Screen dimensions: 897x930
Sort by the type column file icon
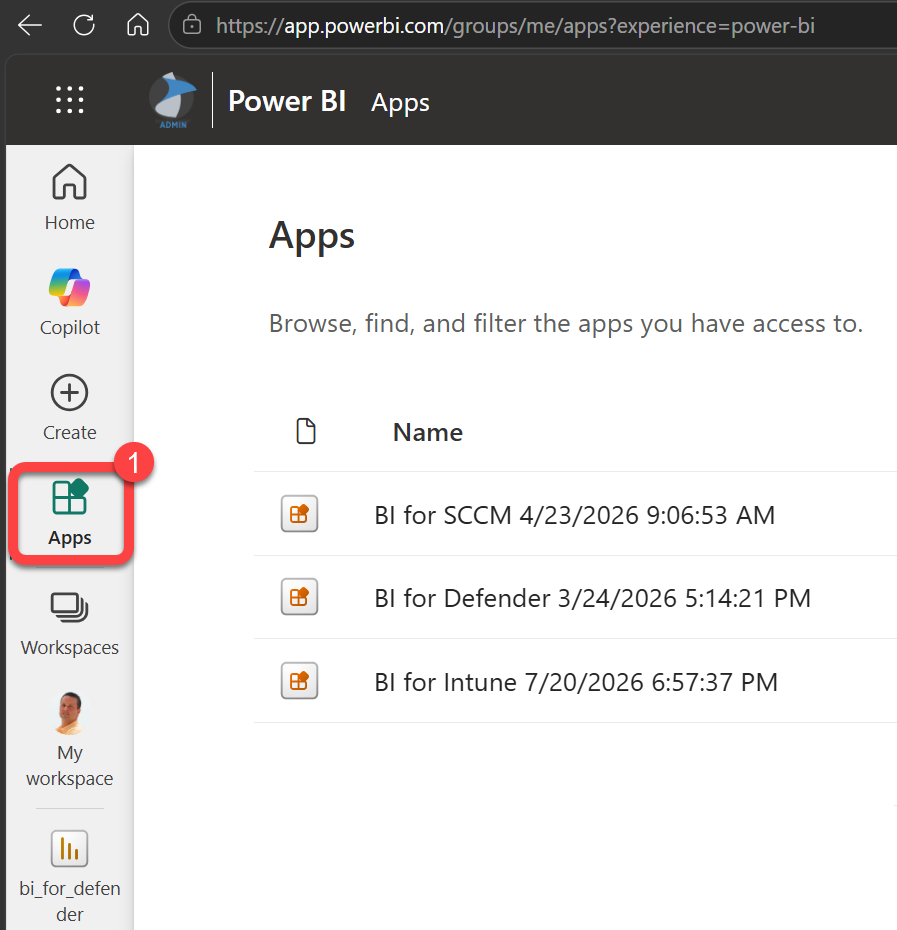click(306, 431)
